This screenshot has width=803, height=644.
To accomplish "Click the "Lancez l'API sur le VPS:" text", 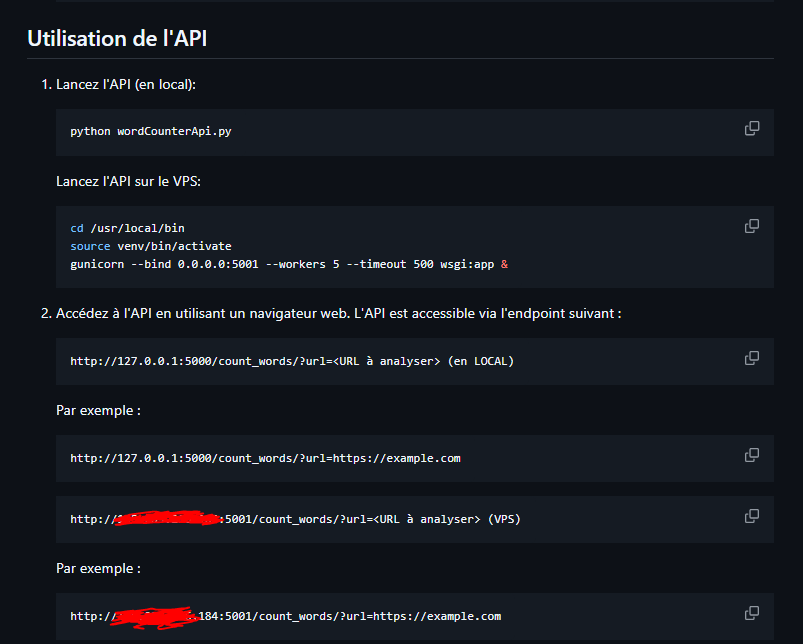I will [x=129, y=181].
